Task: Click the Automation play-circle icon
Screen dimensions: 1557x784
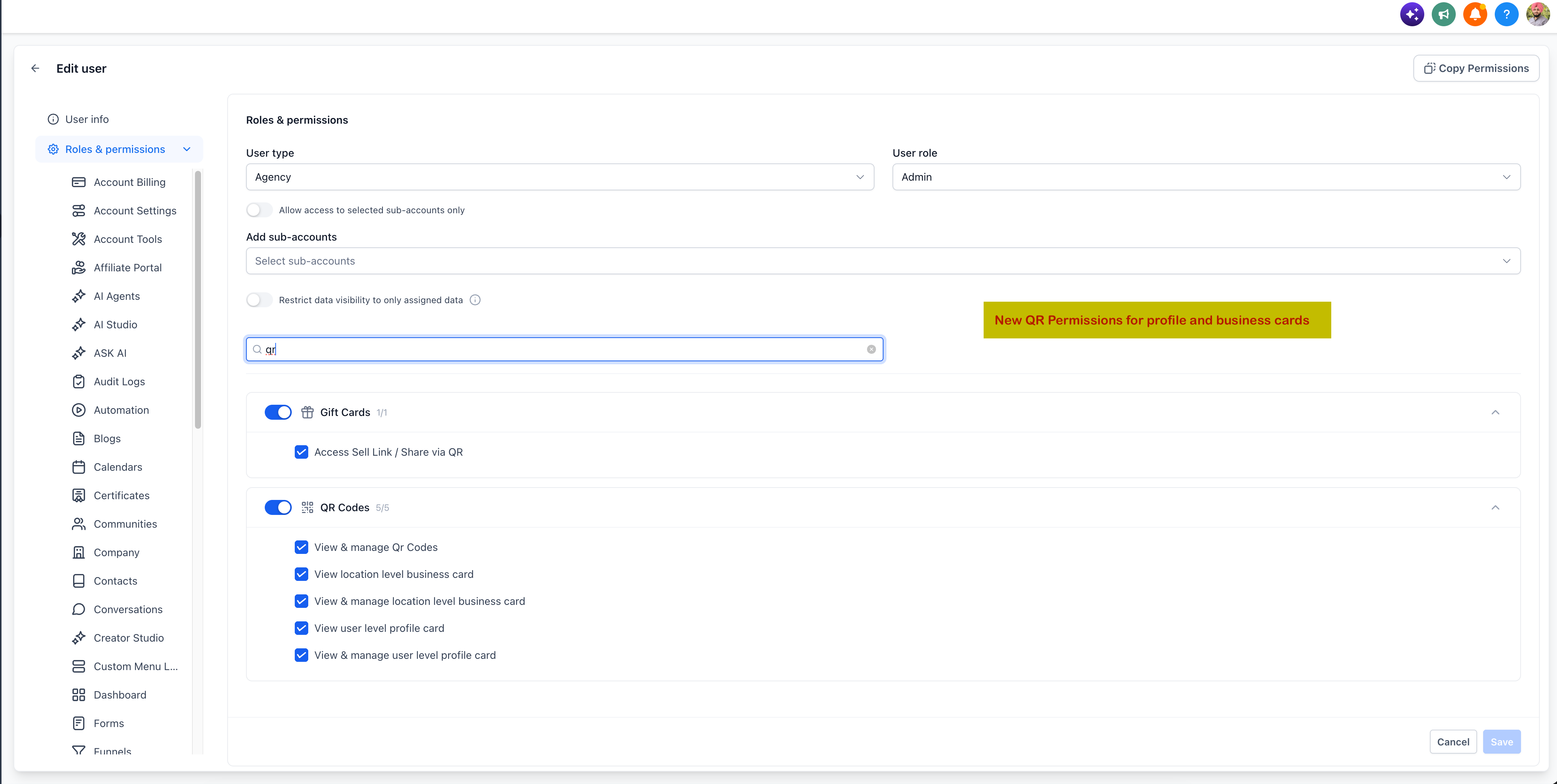Action: (x=79, y=410)
